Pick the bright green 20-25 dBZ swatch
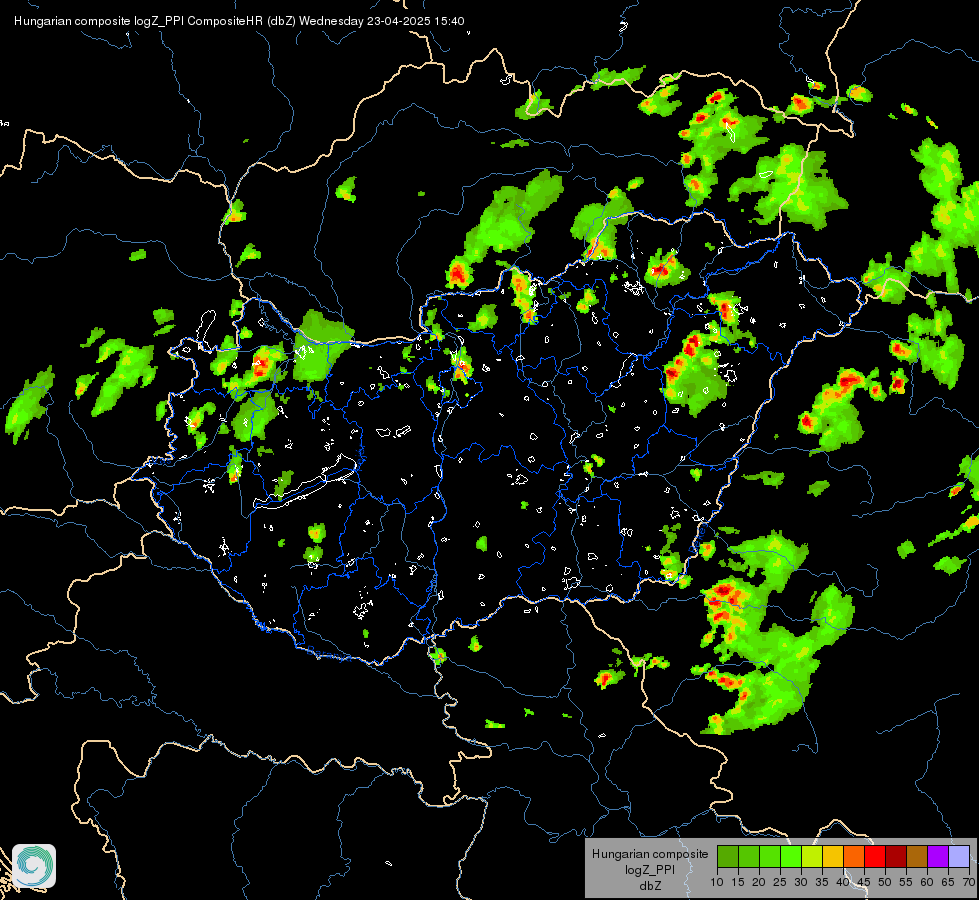 770,856
